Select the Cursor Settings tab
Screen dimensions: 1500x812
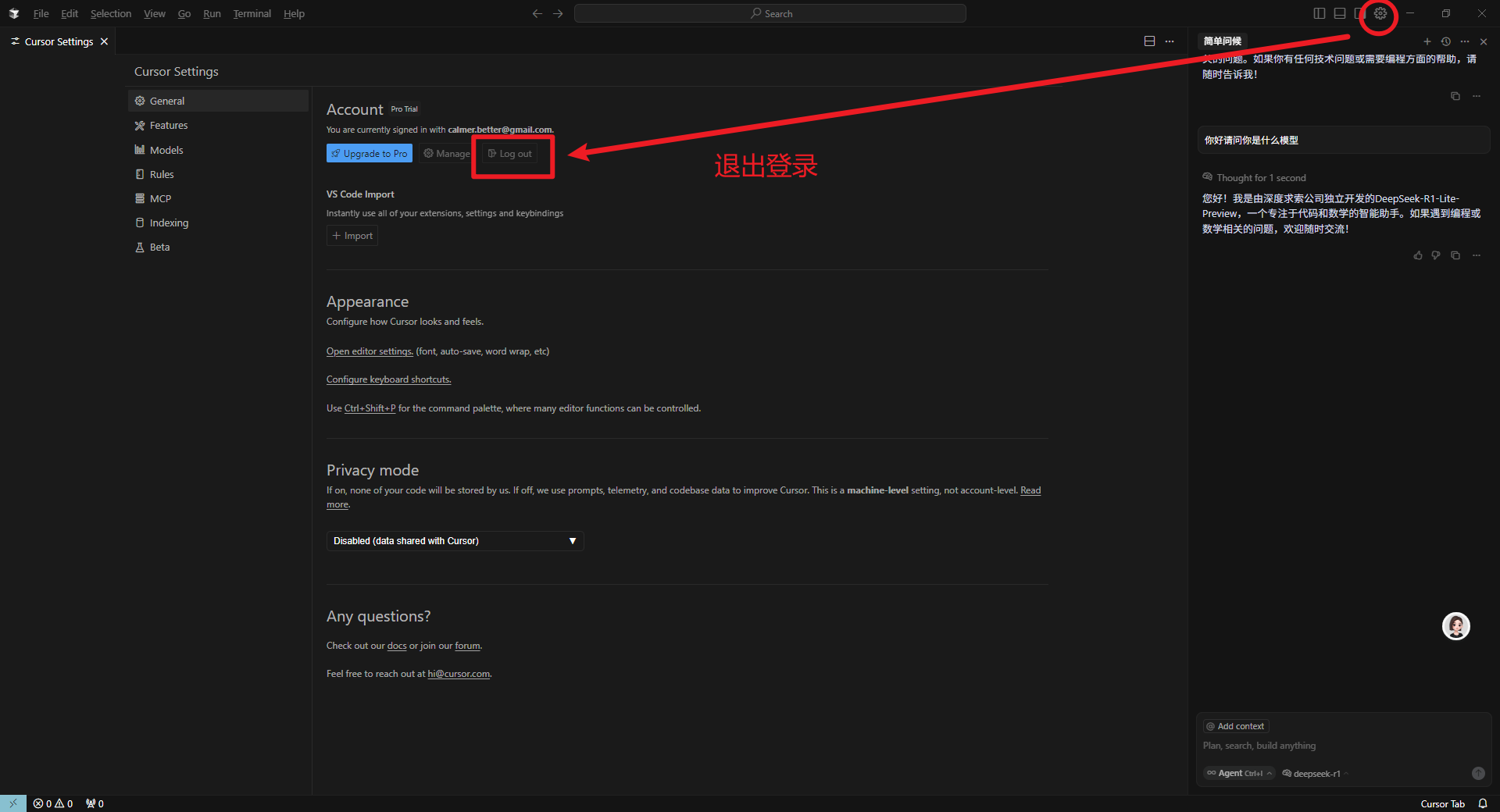pos(59,41)
